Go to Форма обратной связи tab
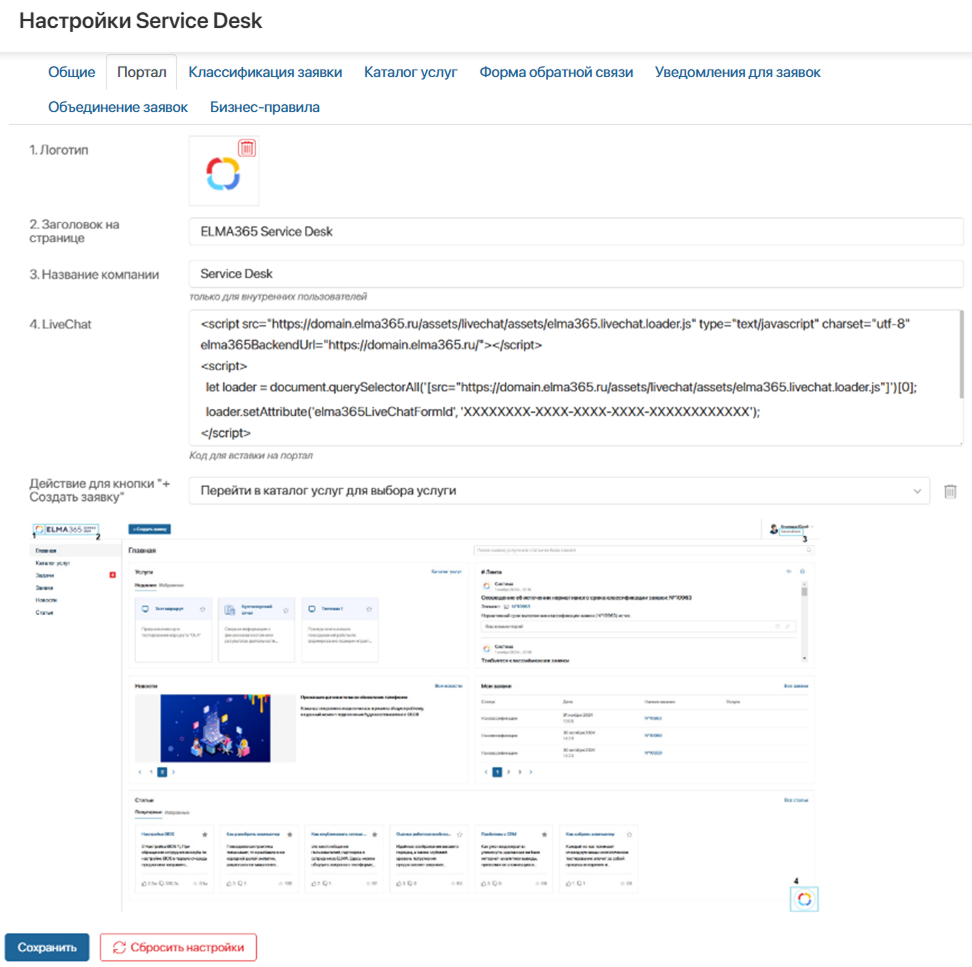The height and width of the screenshot is (967, 972). coord(556,72)
